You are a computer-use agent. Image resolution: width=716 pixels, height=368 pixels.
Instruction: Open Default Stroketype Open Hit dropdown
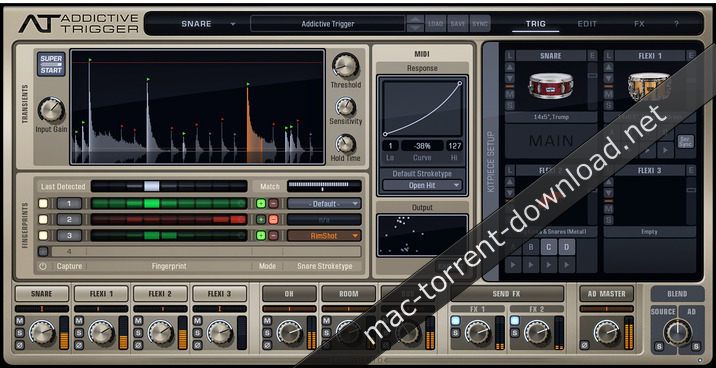[x=422, y=185]
